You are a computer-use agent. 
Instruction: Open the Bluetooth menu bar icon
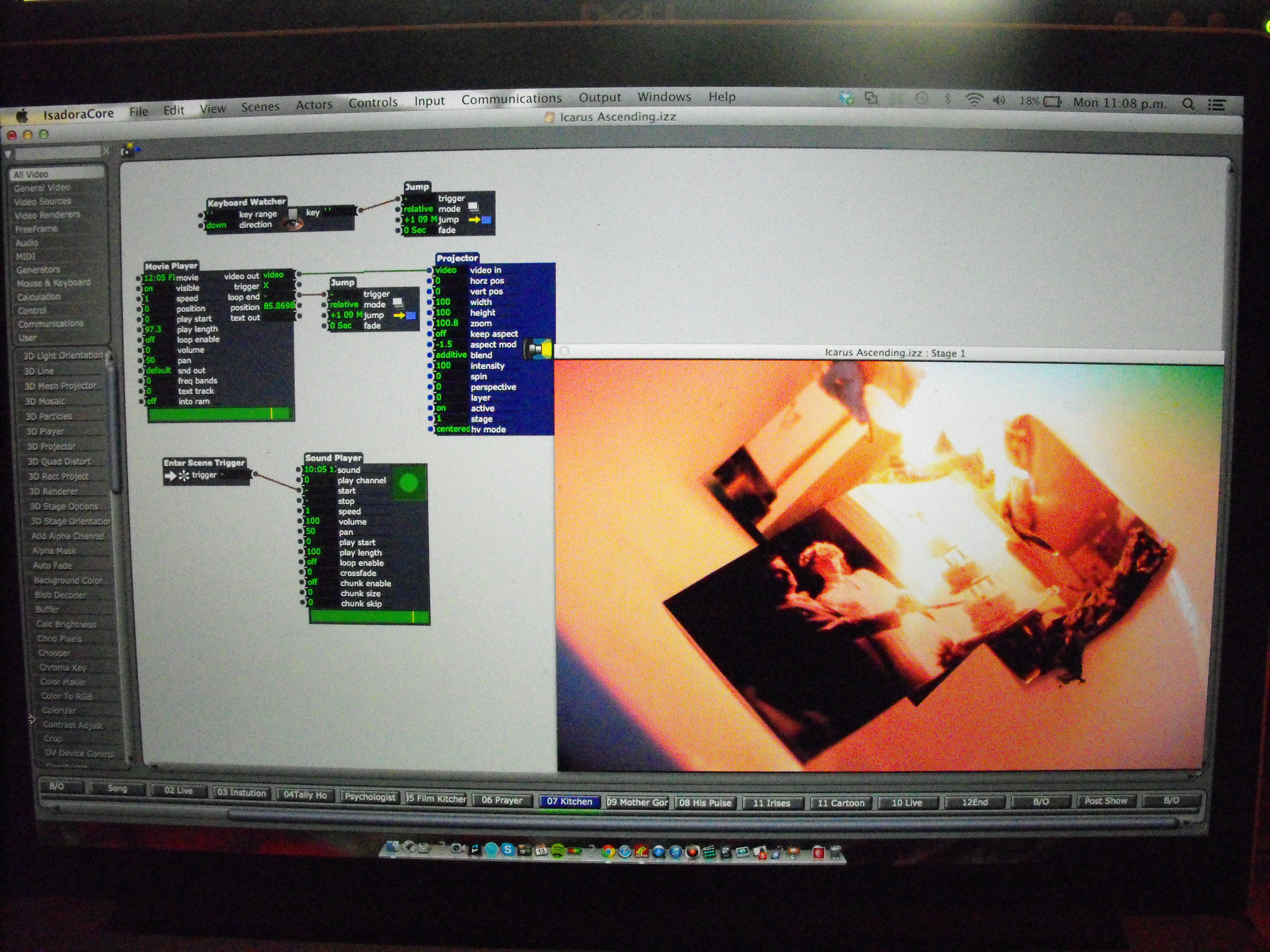pos(948,99)
